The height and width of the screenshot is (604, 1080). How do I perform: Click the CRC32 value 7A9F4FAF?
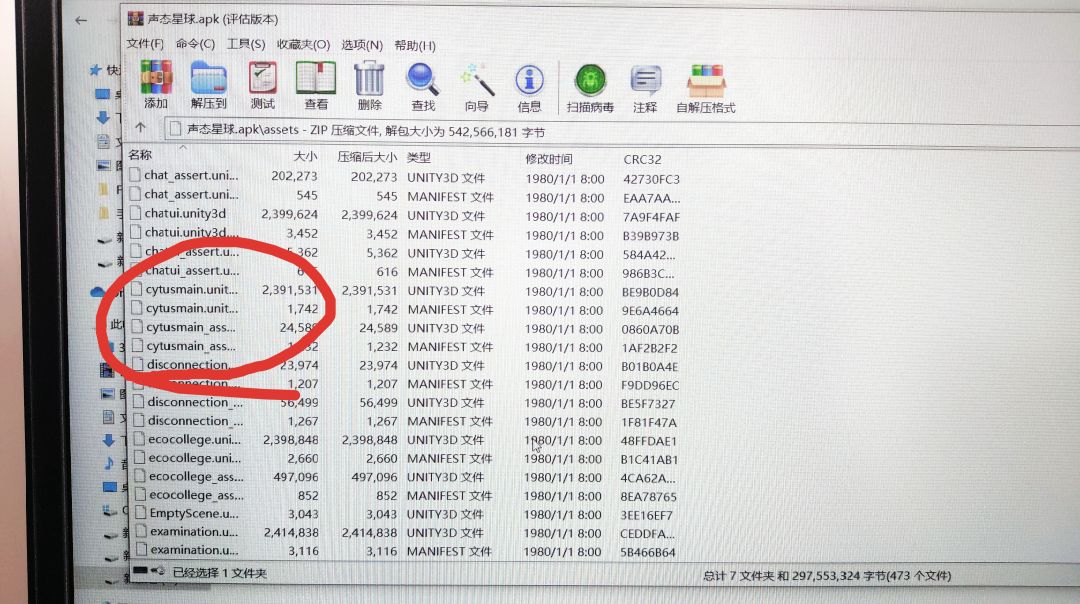pyautogui.click(x=652, y=217)
